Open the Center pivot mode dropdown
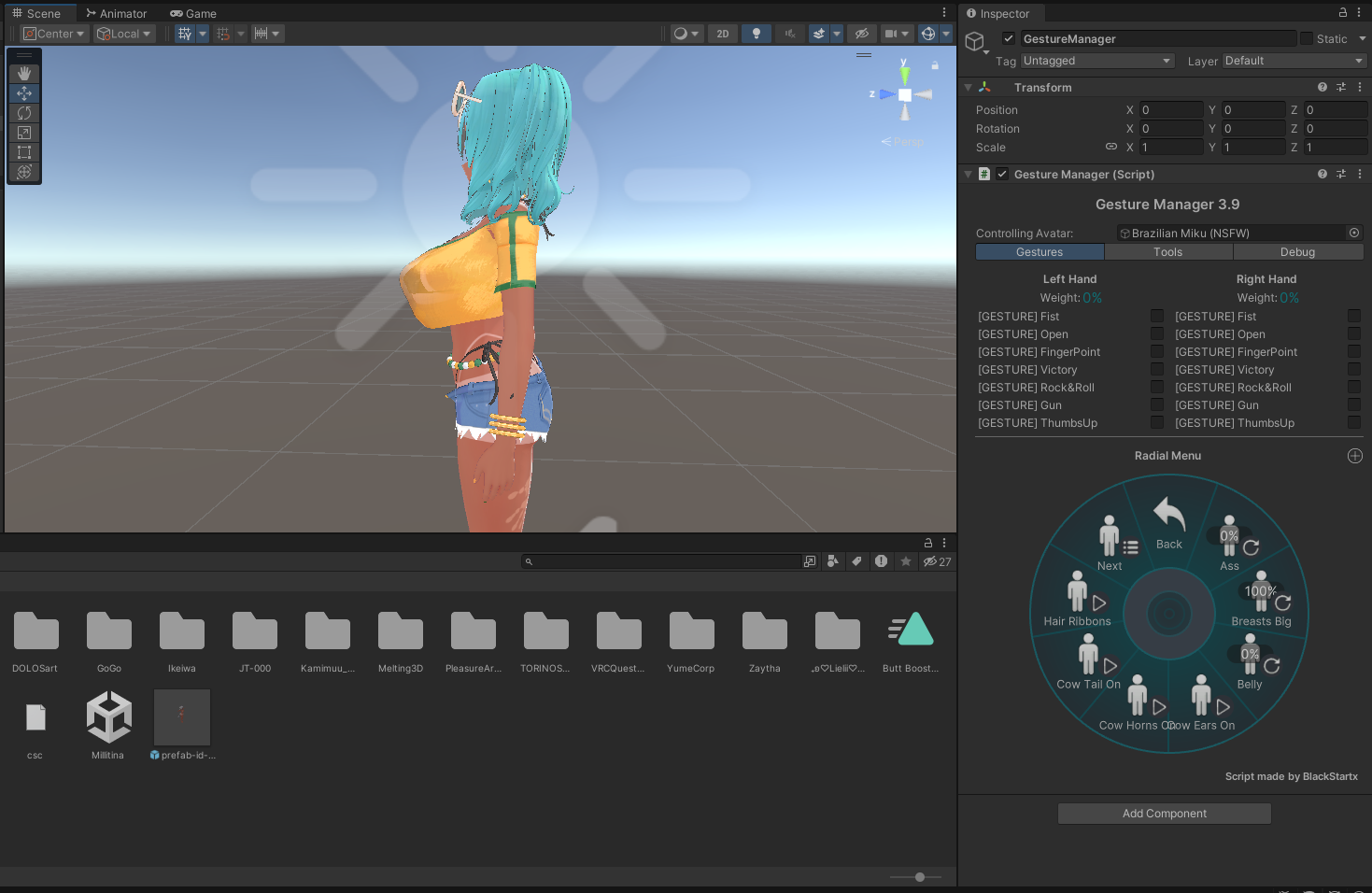The width and height of the screenshot is (1372, 893). click(x=54, y=34)
